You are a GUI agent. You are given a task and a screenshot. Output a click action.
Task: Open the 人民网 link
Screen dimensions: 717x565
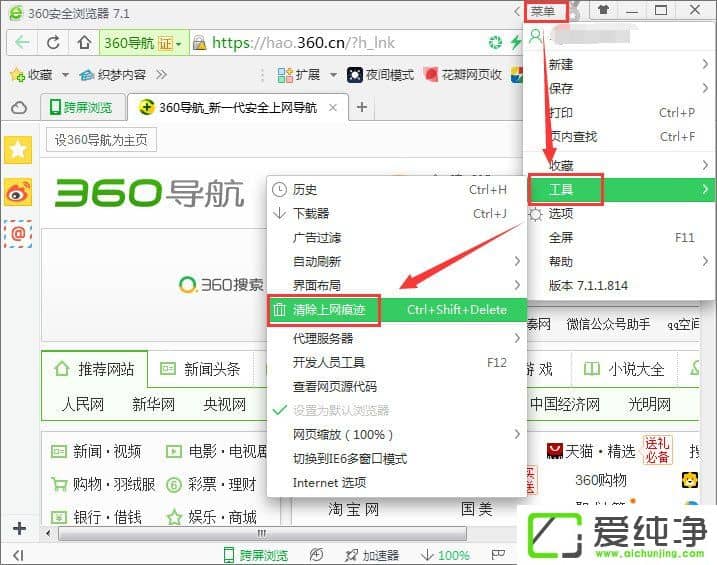pos(82,405)
